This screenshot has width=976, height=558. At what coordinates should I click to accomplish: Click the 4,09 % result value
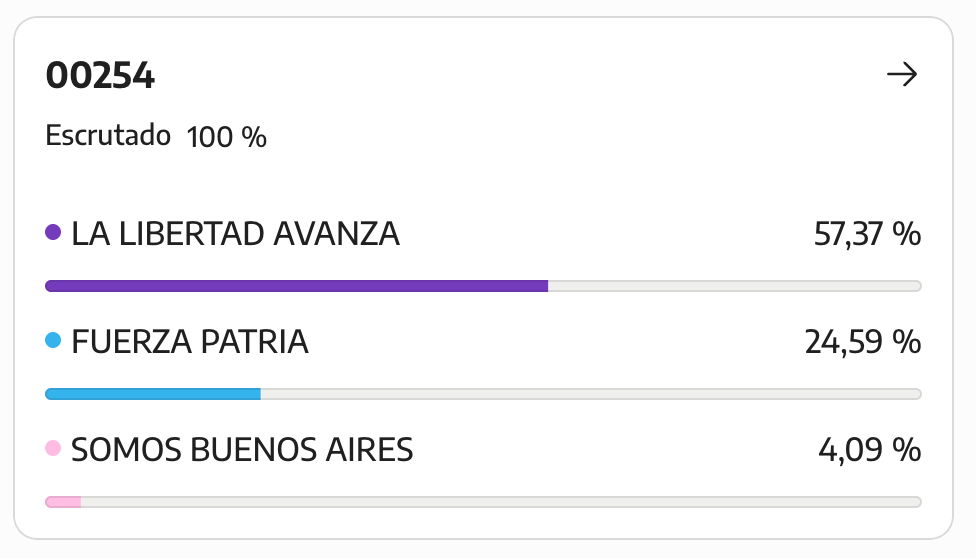[870, 450]
